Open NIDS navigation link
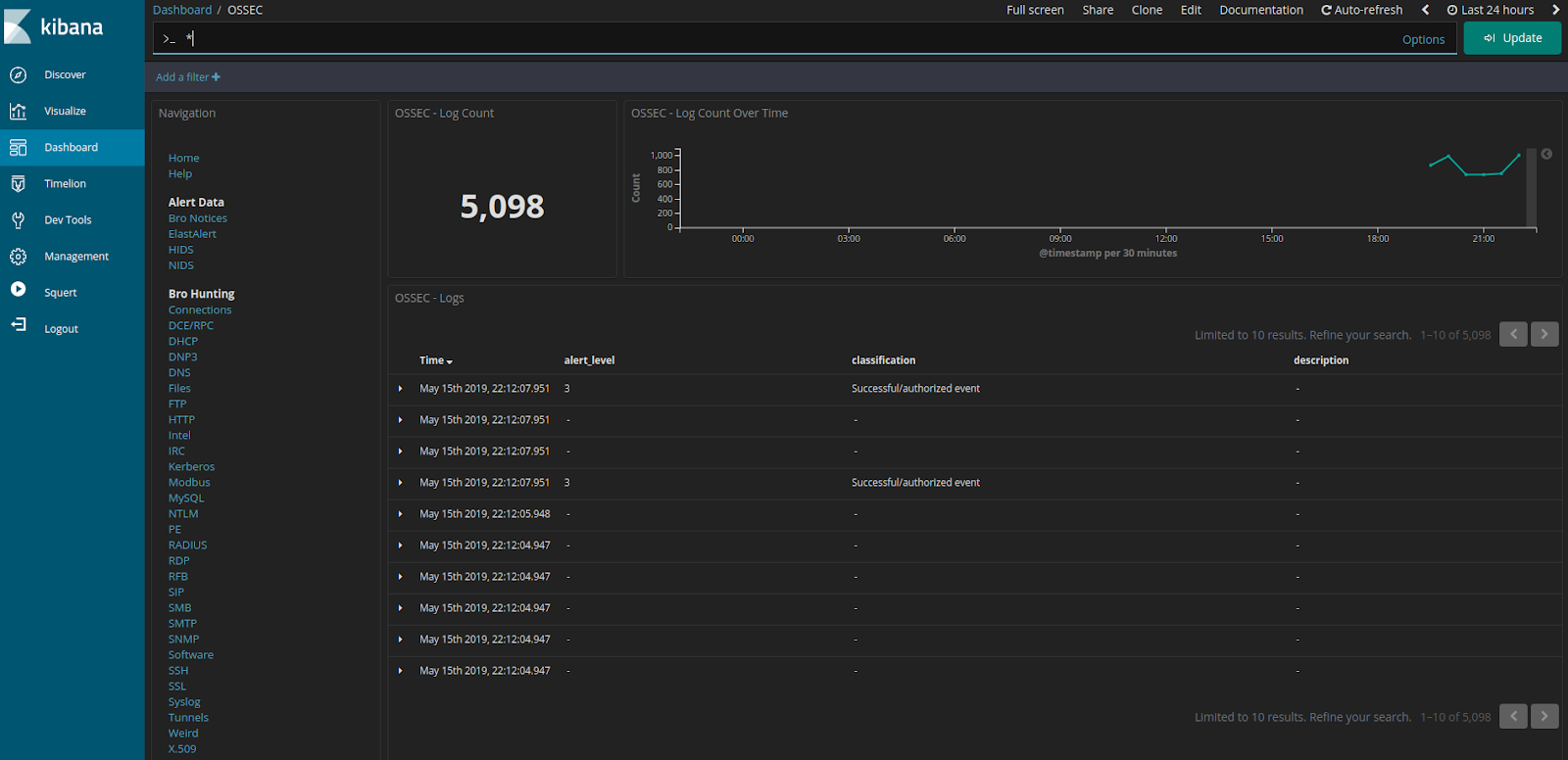 click(180, 265)
